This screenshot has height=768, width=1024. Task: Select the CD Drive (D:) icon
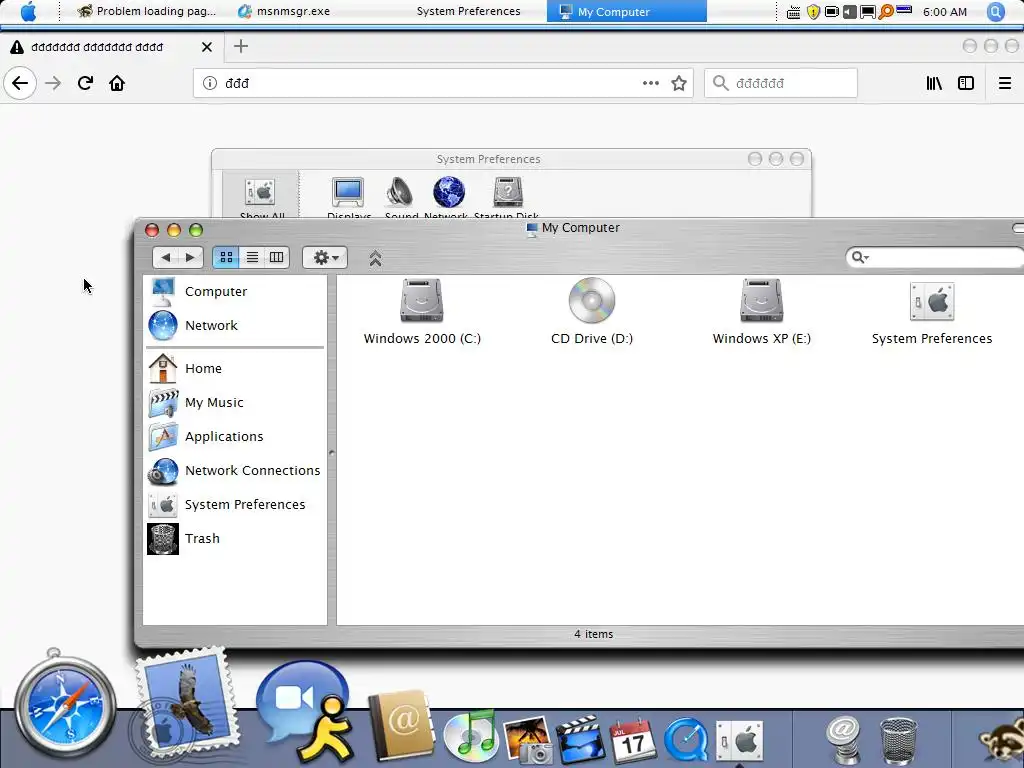click(592, 312)
